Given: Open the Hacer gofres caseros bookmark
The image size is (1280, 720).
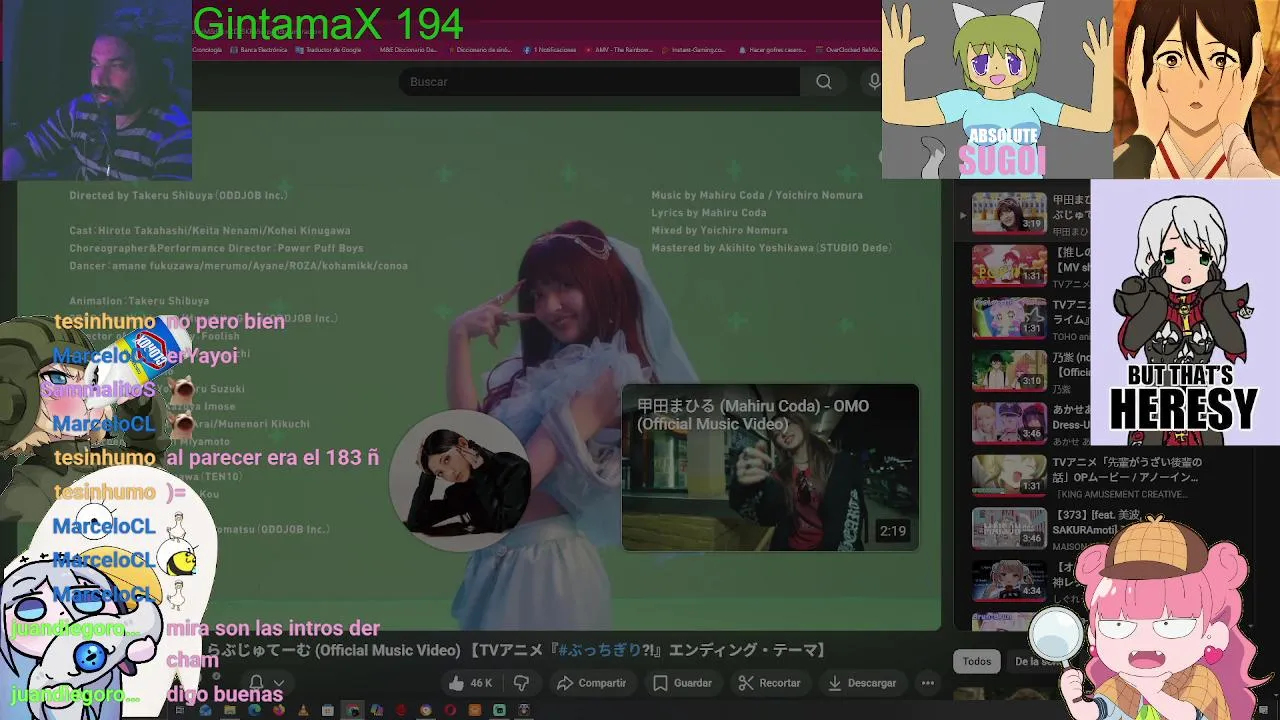Looking at the screenshot, I should [772, 49].
